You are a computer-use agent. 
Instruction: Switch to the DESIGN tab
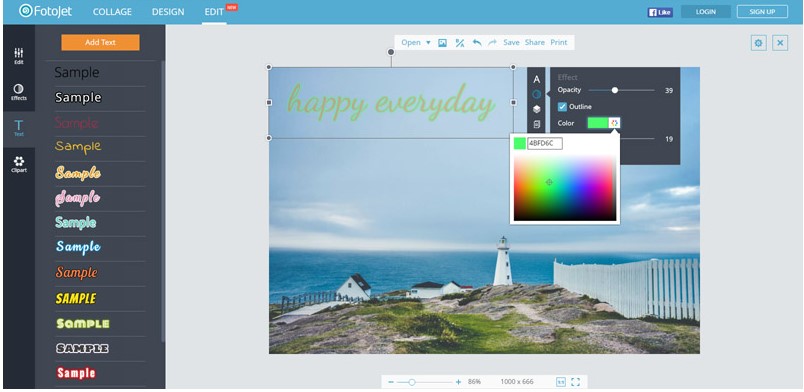pyautogui.click(x=168, y=12)
